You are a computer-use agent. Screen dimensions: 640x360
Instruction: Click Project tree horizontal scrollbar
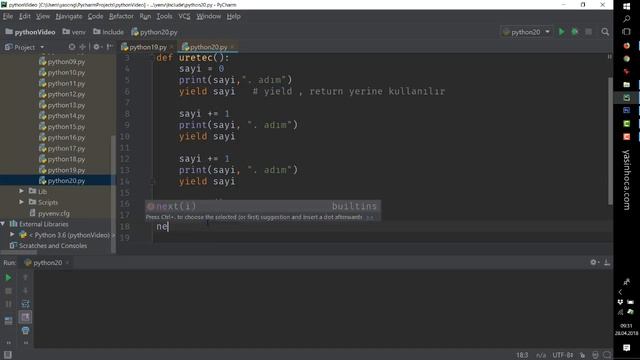[x=18, y=252]
